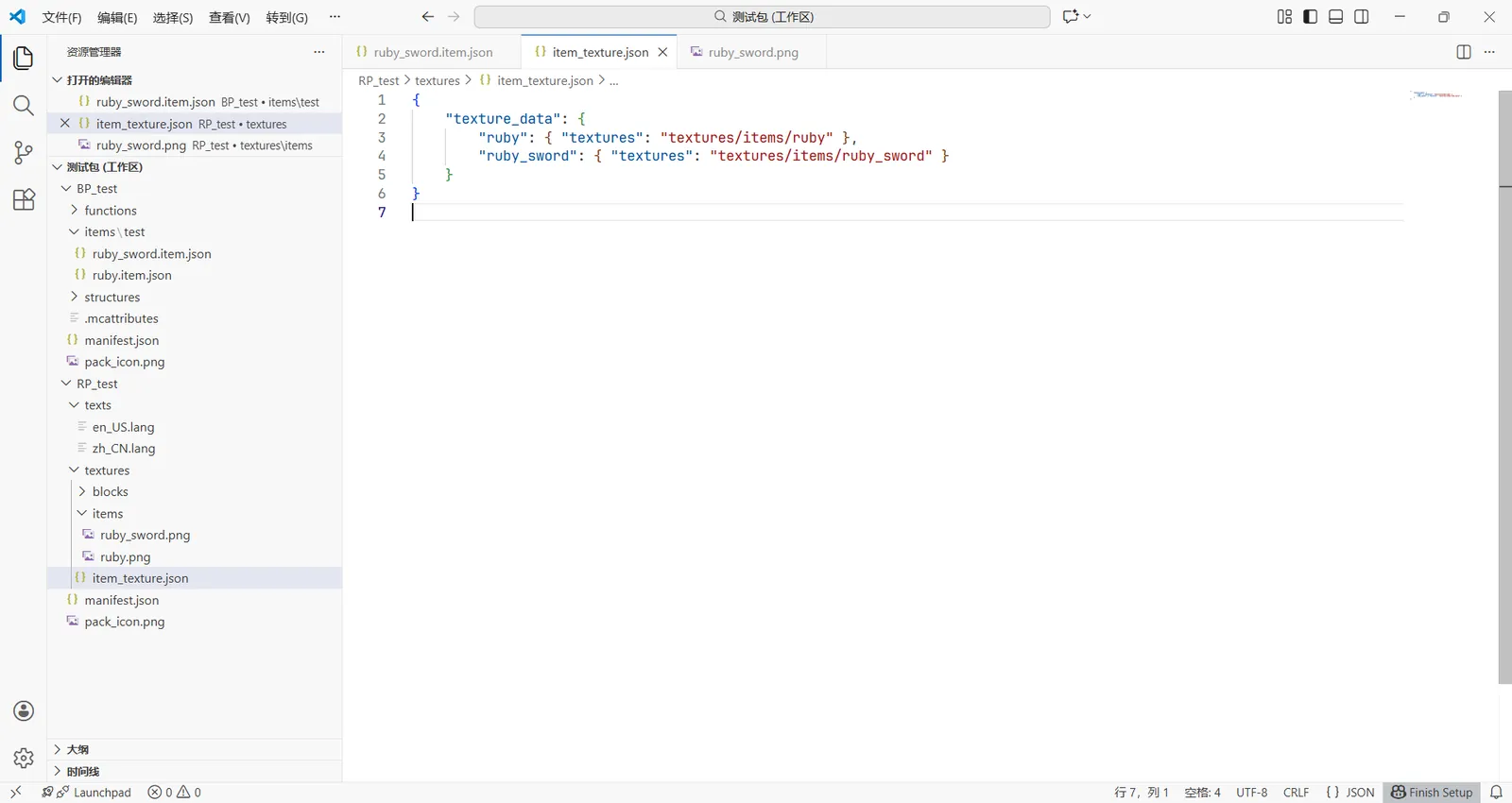1512x803 pixels.
Task: Click Finish Setup in status bar
Action: click(1432, 793)
